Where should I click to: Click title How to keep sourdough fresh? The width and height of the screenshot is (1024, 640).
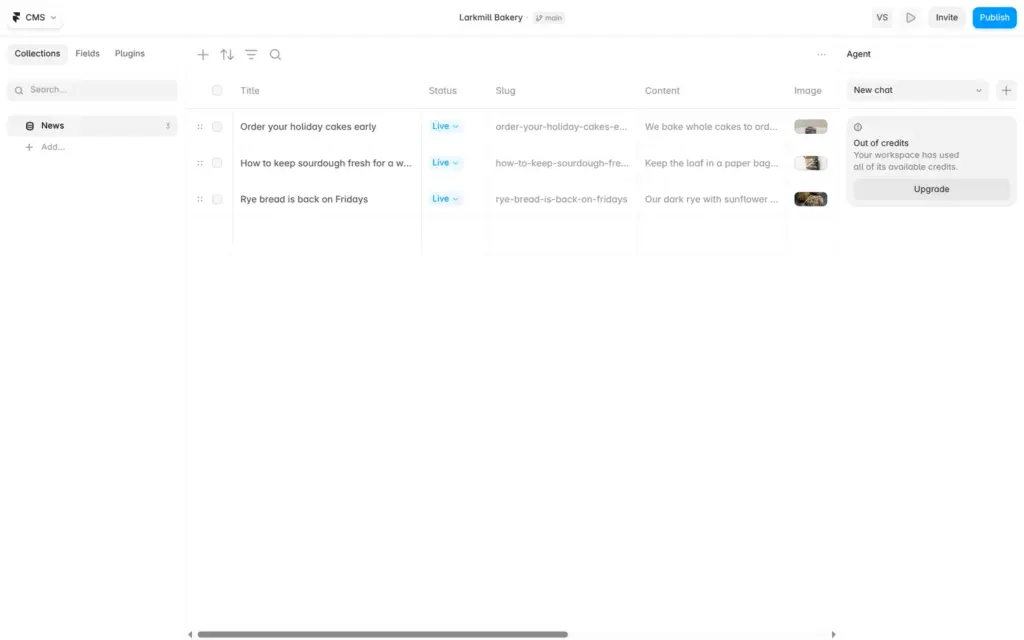[x=326, y=163]
